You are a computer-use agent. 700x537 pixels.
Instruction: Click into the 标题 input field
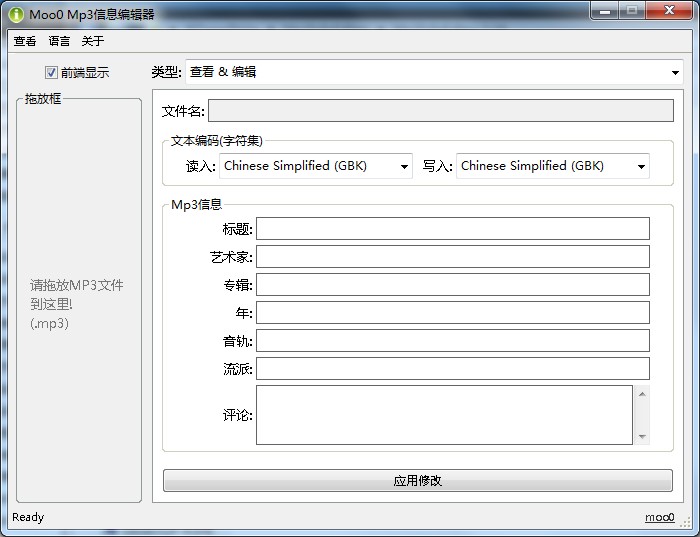(453, 229)
